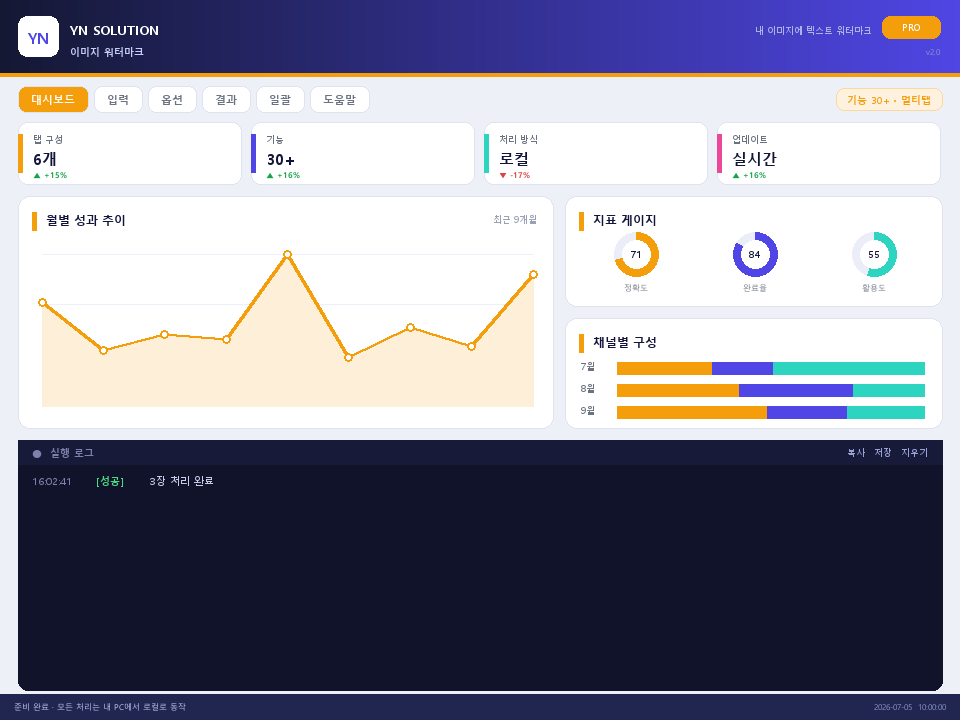The height and width of the screenshot is (720, 960).
Task: Click the teal segment of the 7월 bar
Action: coord(849,369)
